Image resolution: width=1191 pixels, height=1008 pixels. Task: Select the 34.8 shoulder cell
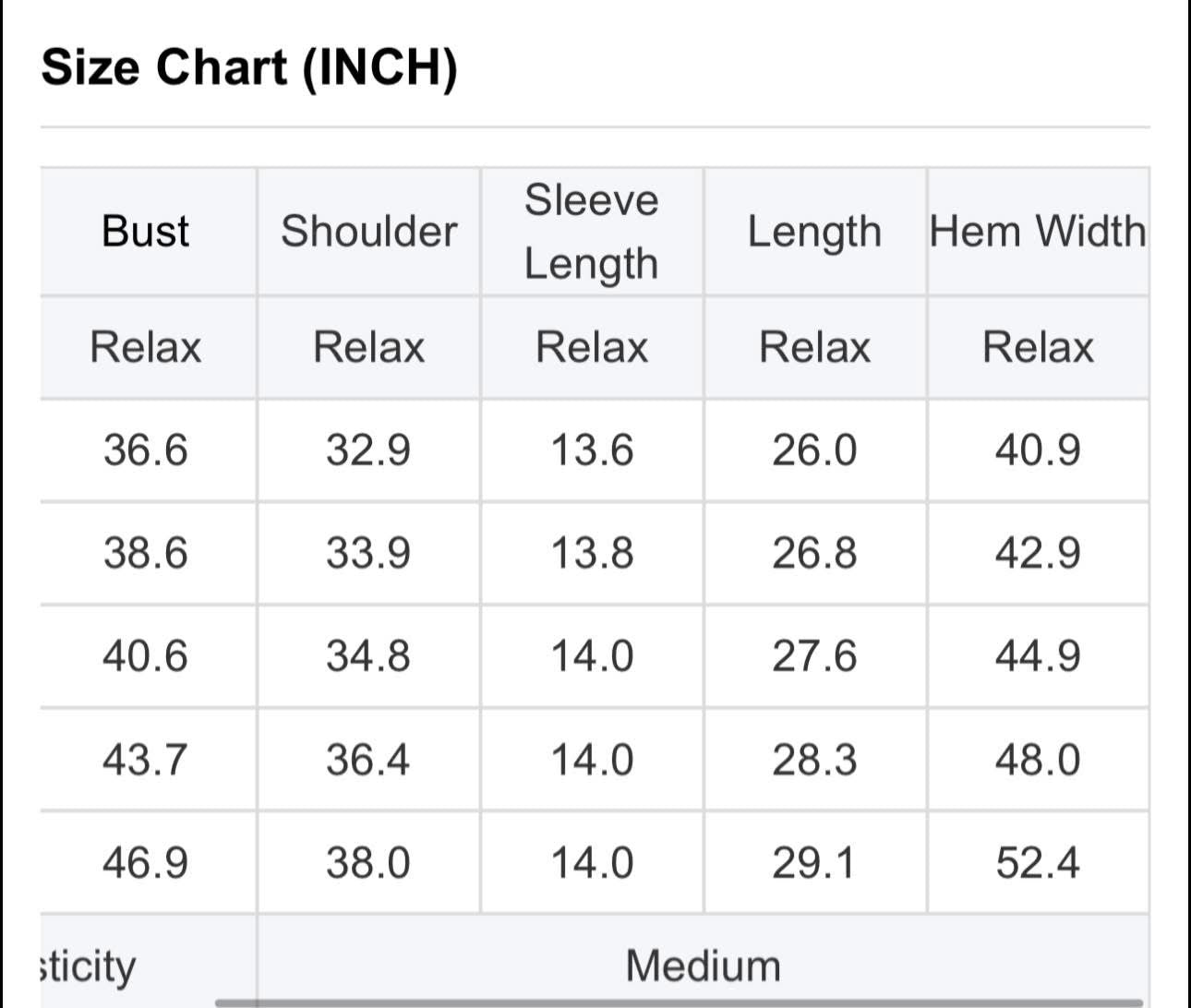pyautogui.click(x=368, y=656)
